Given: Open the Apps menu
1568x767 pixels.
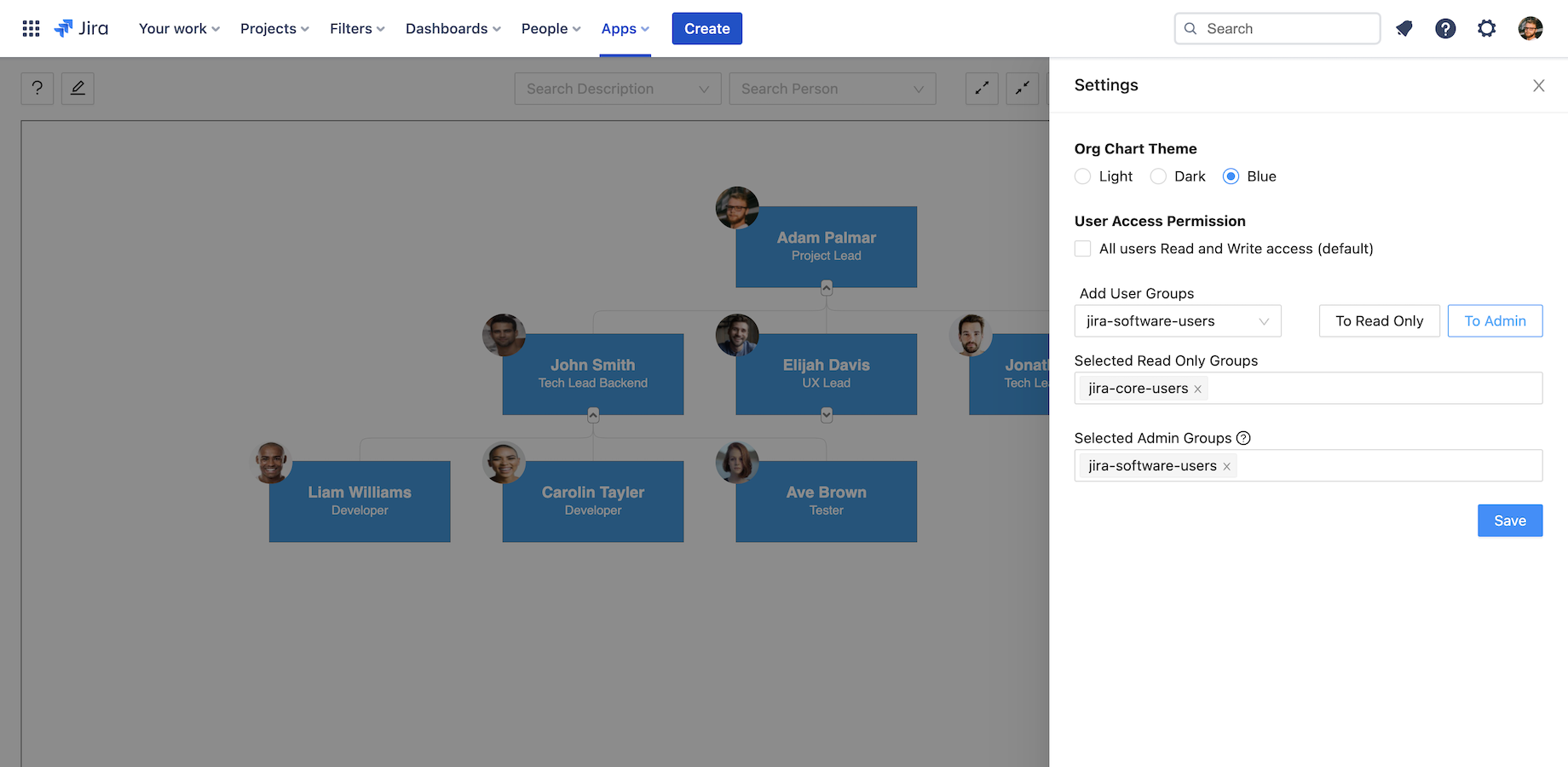Looking at the screenshot, I should pyautogui.click(x=625, y=28).
